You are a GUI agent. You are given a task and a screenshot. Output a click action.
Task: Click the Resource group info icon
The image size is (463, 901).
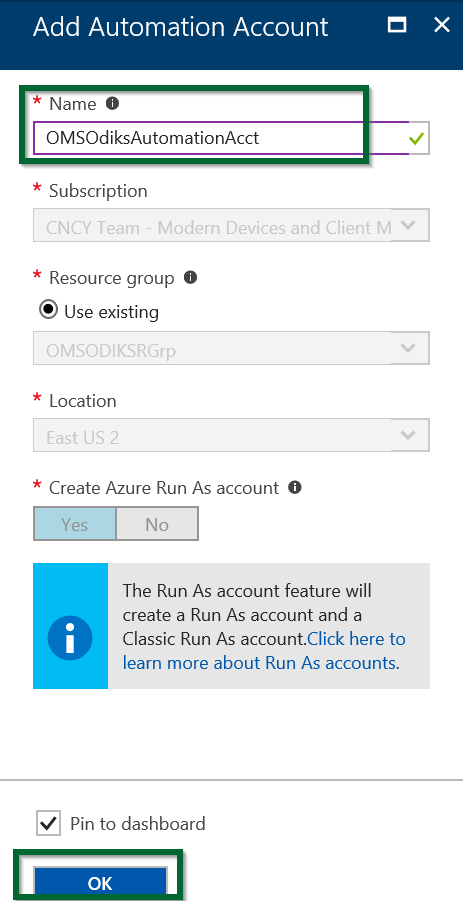coord(190,278)
